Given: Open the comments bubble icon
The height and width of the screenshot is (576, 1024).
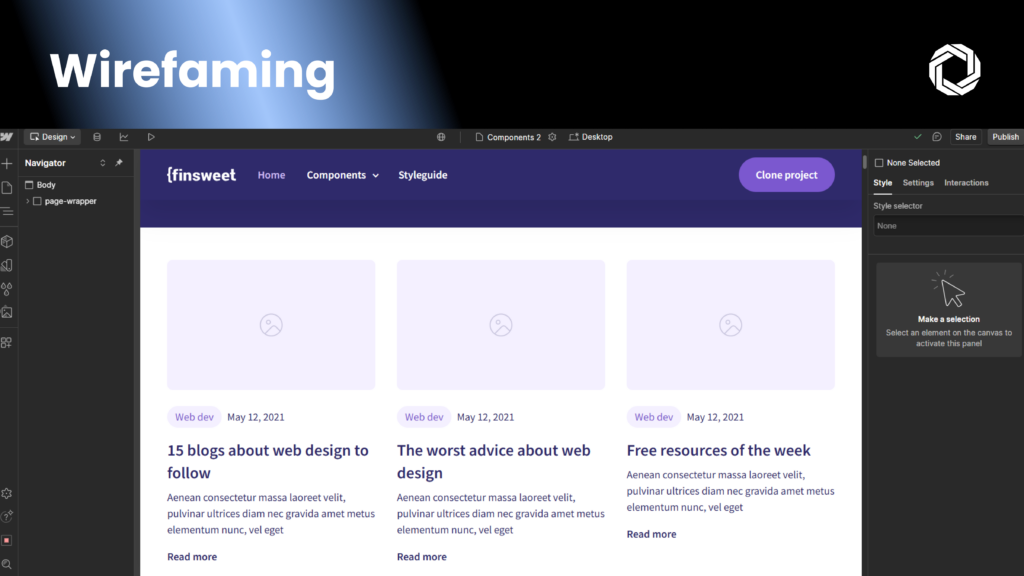Looking at the screenshot, I should (937, 137).
